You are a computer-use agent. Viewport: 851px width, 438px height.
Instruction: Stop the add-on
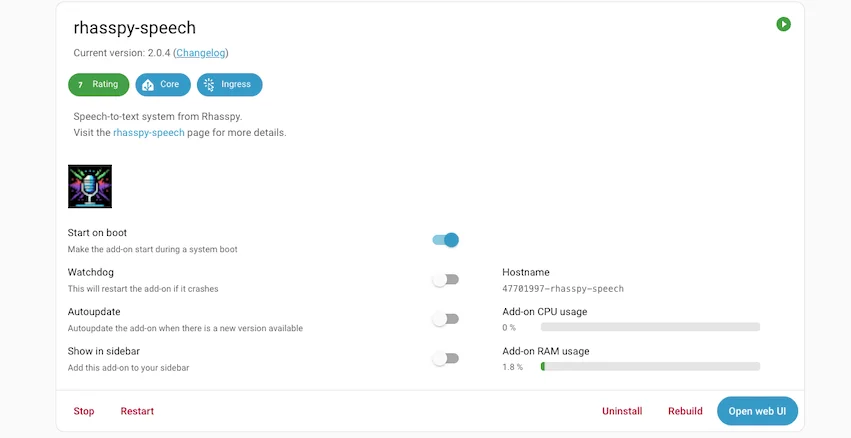[84, 411]
